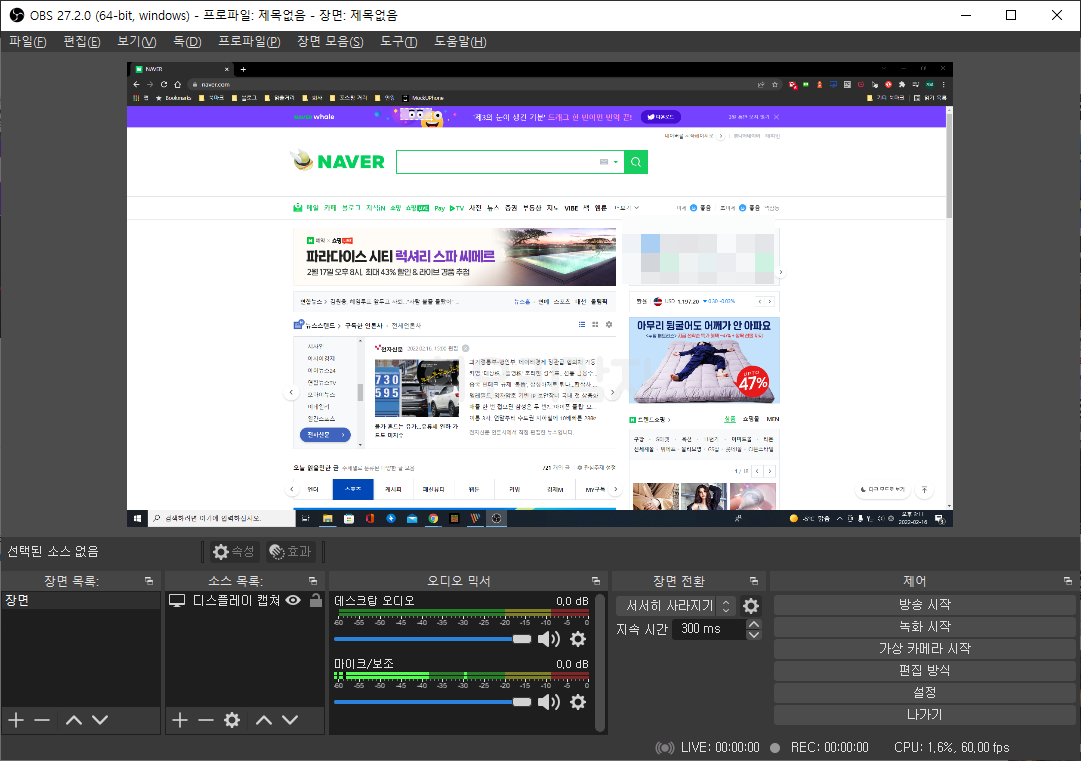Remove scene with the minus icon
This screenshot has width=1081, height=761.
click(42, 720)
